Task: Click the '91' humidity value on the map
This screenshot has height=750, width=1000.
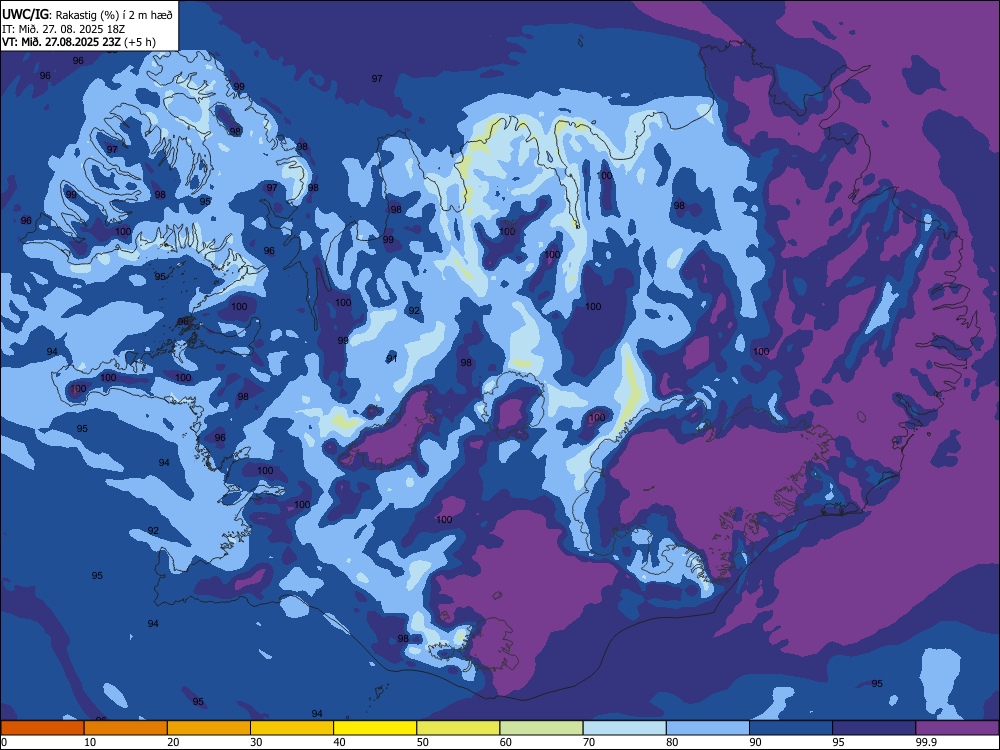Action: coord(392,358)
